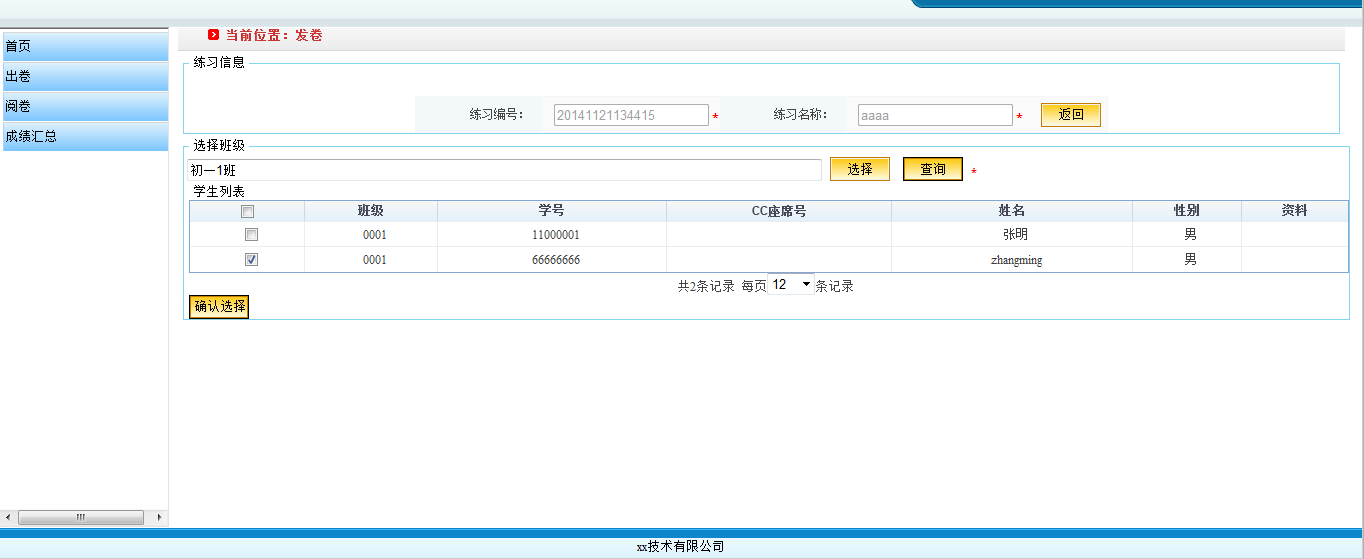This screenshot has width=1364, height=559.
Task: Click the 练习名称 input field
Action: tap(935, 115)
